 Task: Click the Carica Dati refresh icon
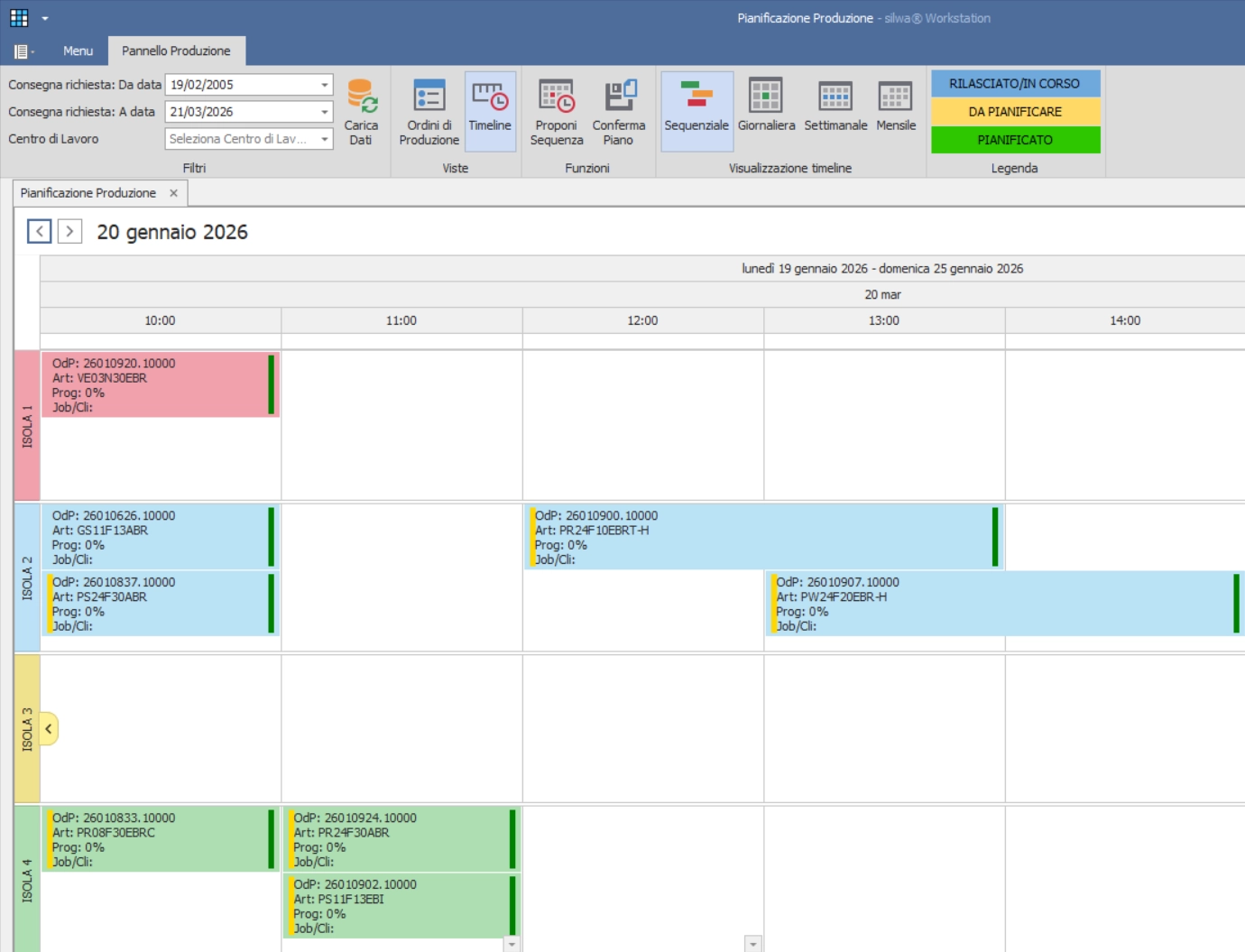tap(360, 95)
